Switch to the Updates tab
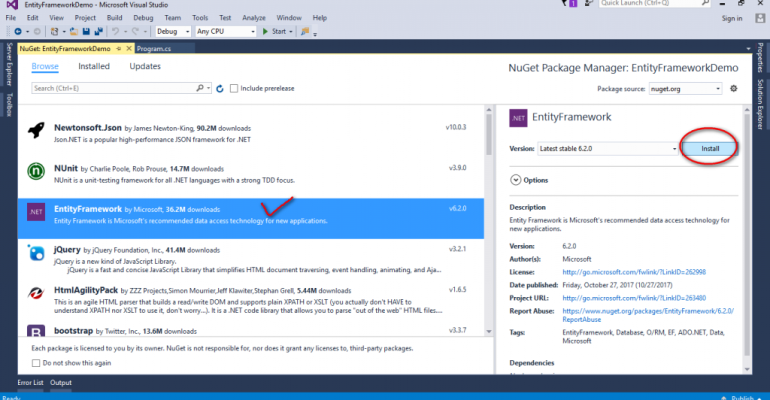The image size is (770, 400). [145, 66]
